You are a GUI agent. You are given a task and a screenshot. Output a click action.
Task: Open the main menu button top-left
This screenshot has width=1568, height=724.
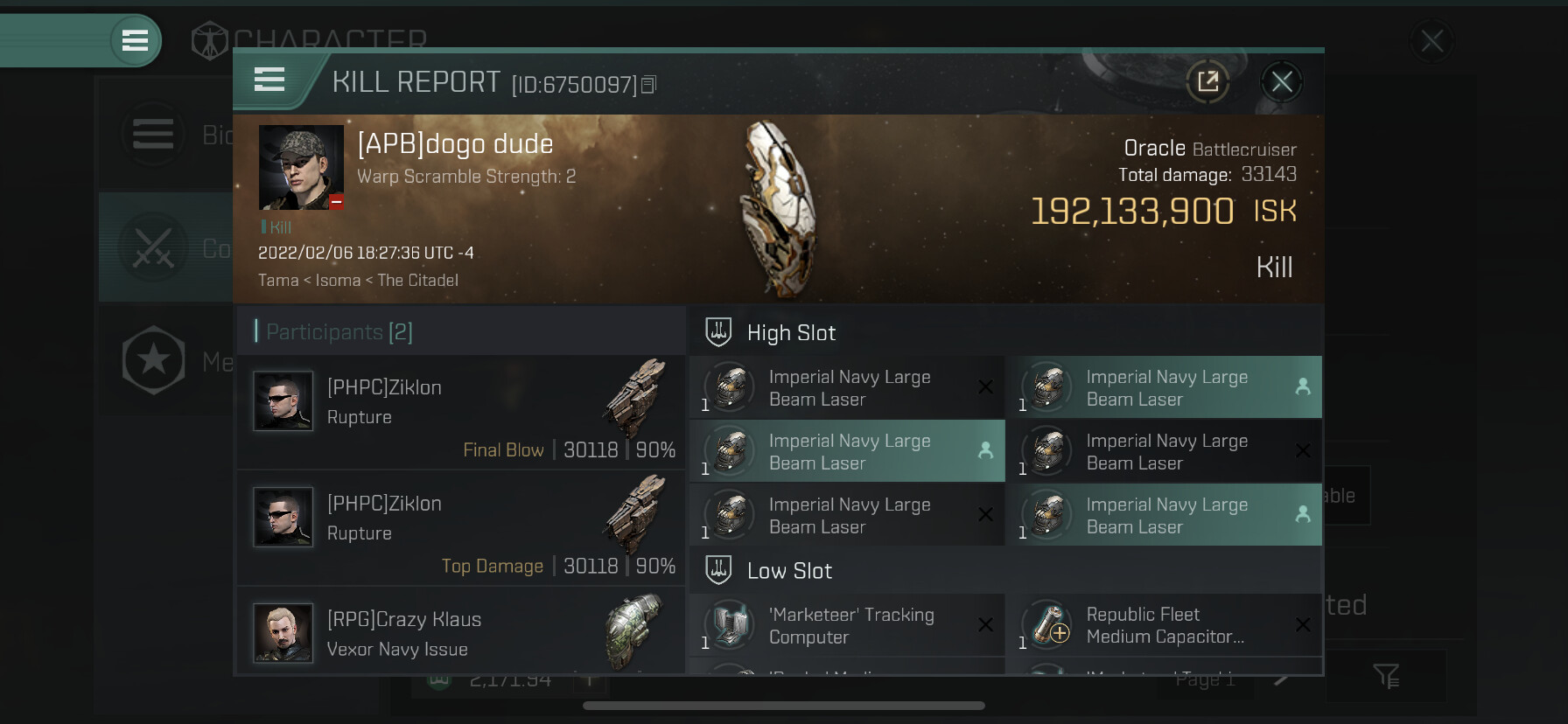[x=135, y=40]
